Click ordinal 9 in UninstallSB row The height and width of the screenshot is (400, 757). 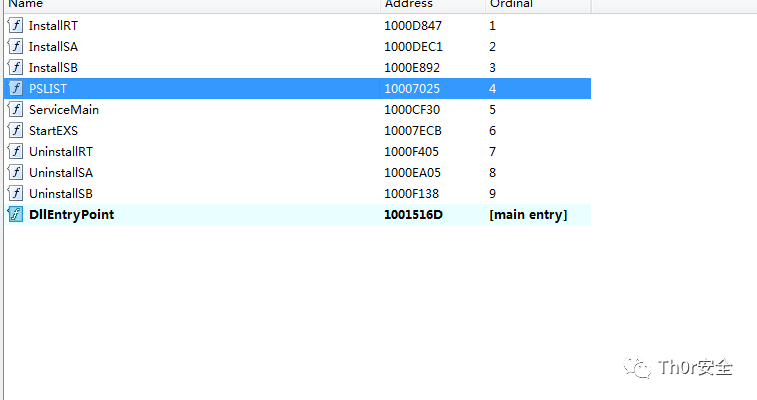click(492, 193)
